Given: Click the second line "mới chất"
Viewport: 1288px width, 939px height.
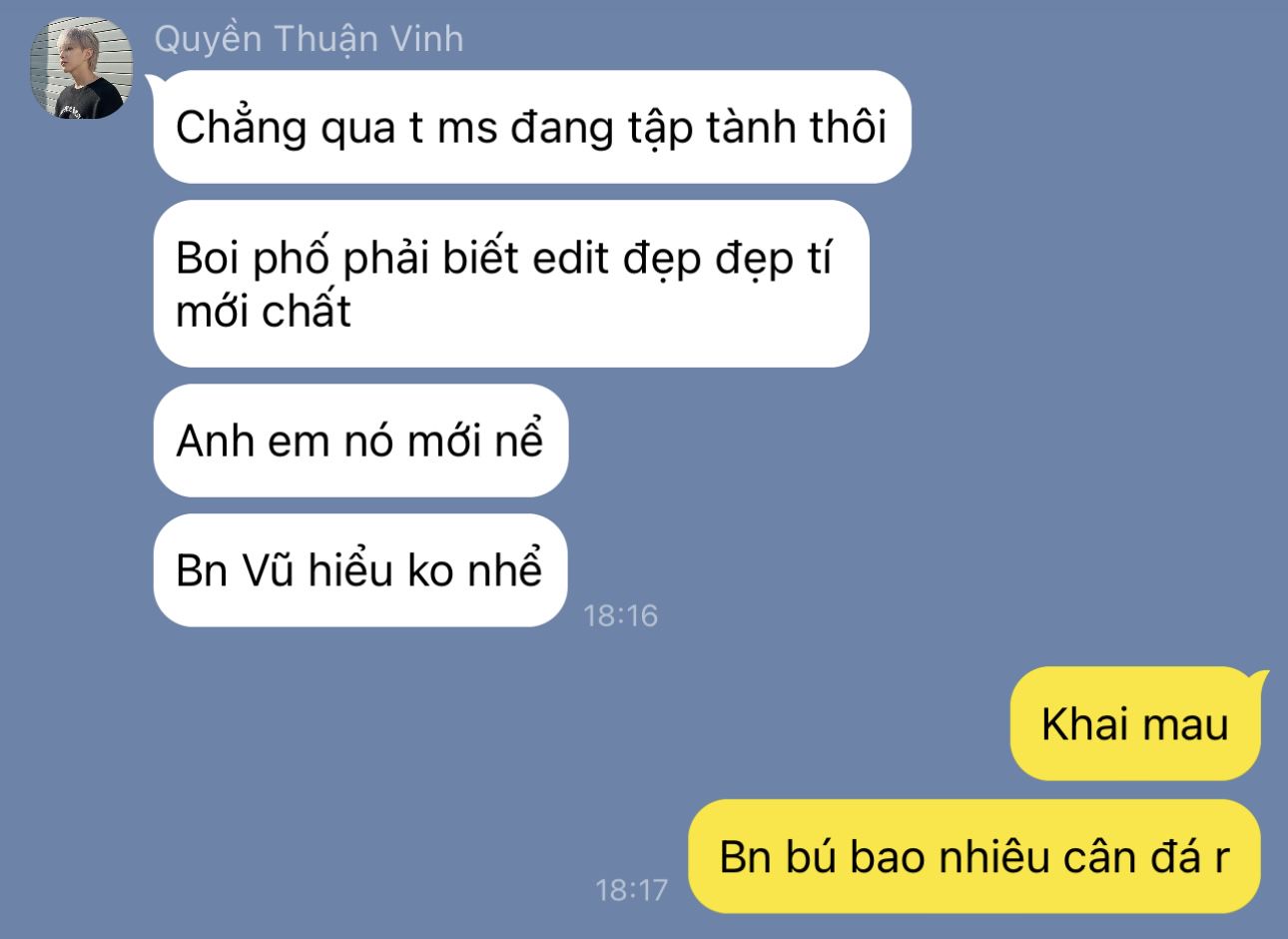Looking at the screenshot, I should (x=264, y=312).
